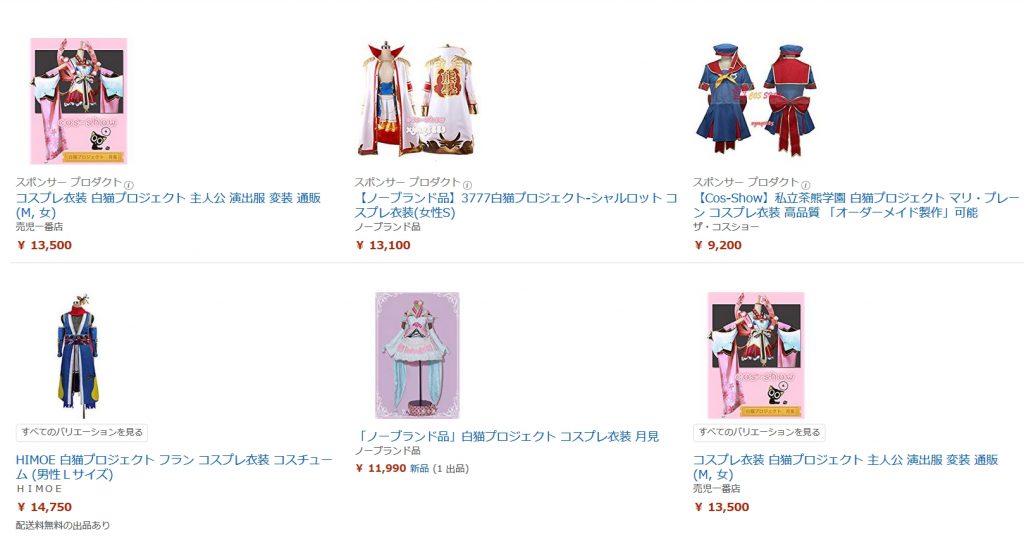
Task: Open the Tsukimi pastel dress thumbnail
Action: (x=417, y=355)
